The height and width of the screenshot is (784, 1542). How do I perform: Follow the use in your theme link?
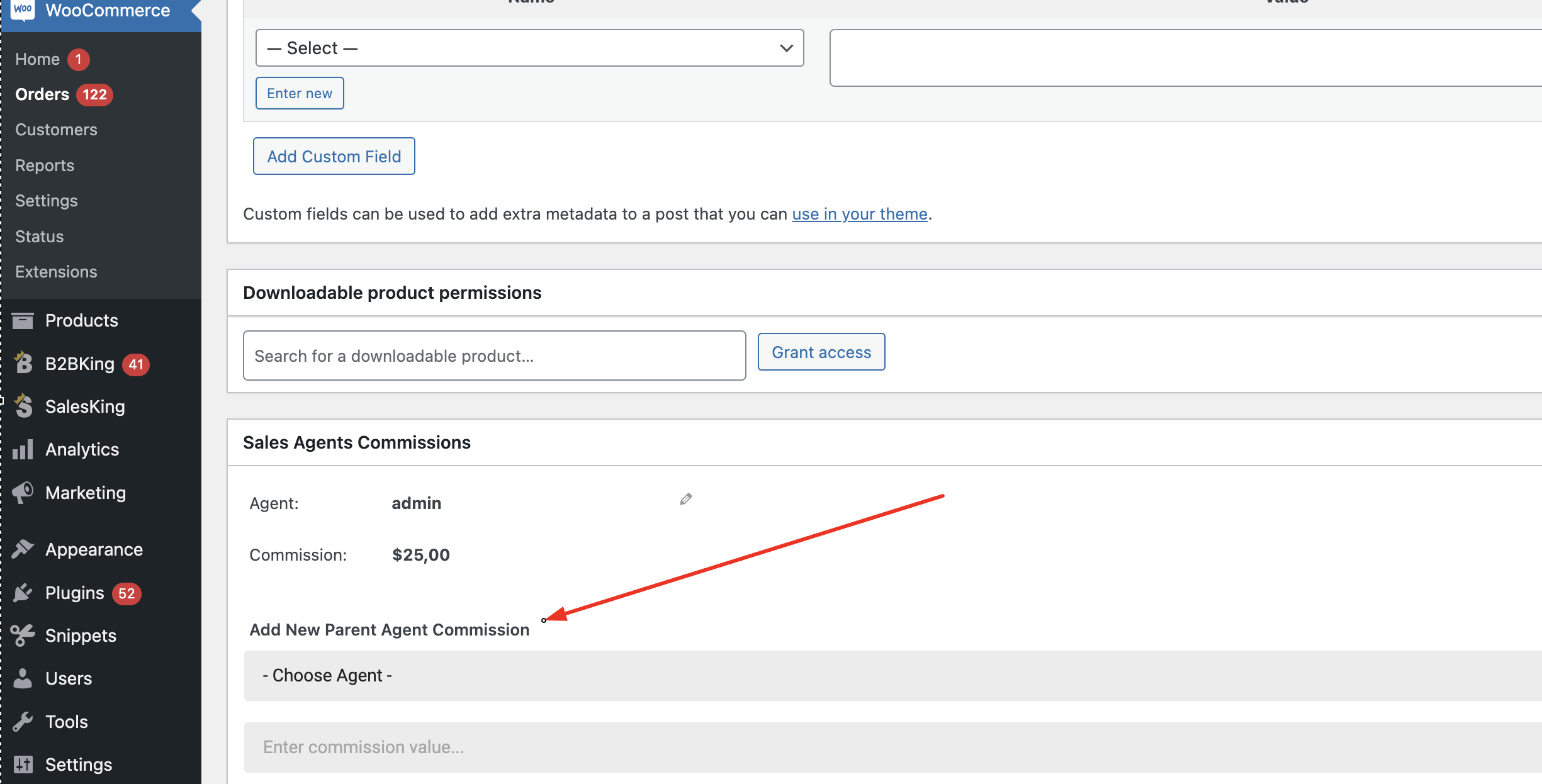[x=860, y=214]
